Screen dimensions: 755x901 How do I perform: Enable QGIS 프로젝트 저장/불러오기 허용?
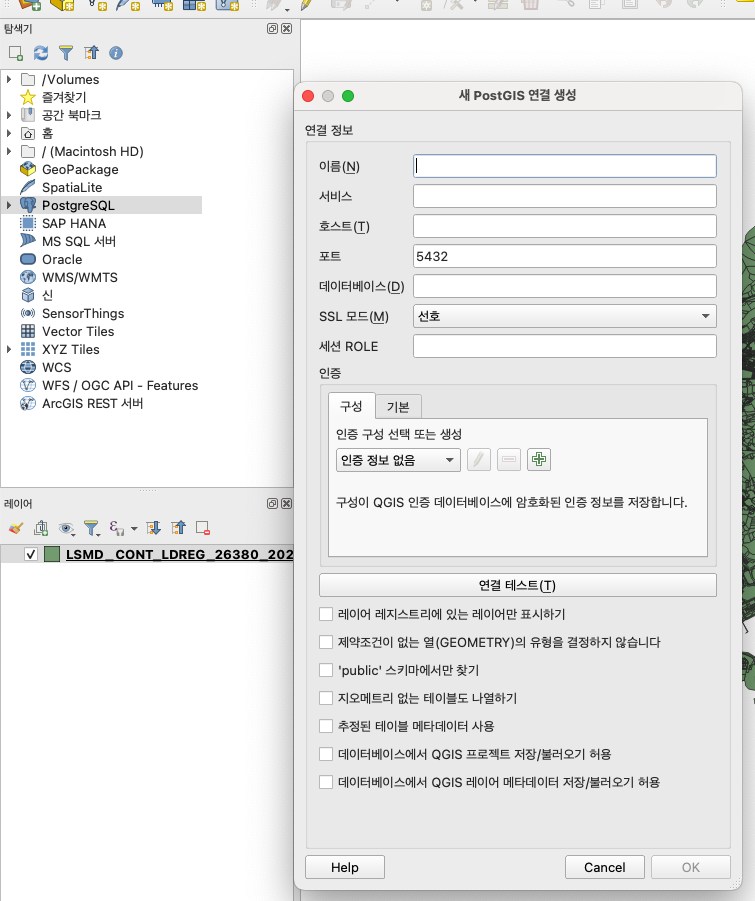pos(326,754)
